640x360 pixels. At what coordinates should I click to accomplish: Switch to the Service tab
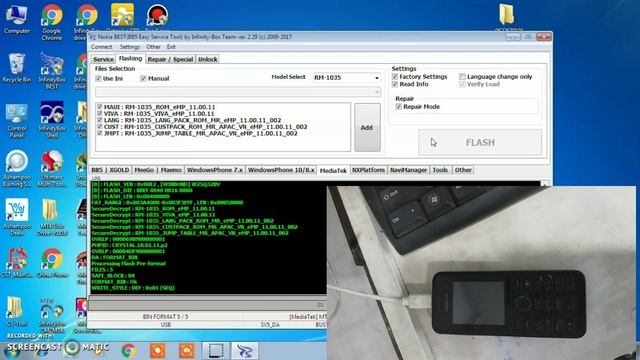(103, 59)
